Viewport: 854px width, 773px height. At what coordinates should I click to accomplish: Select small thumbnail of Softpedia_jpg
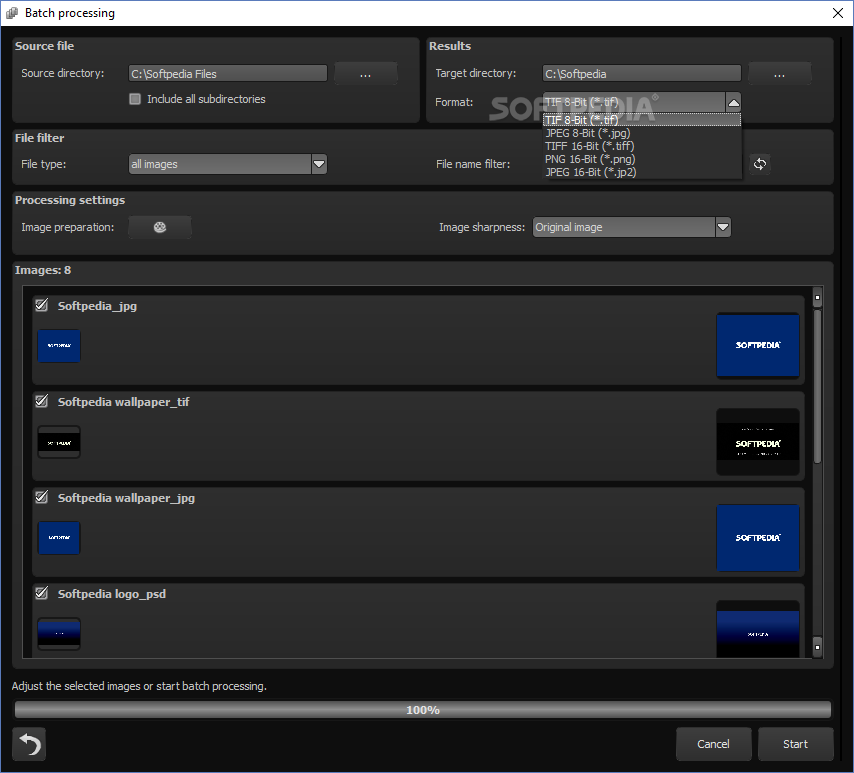click(59, 345)
